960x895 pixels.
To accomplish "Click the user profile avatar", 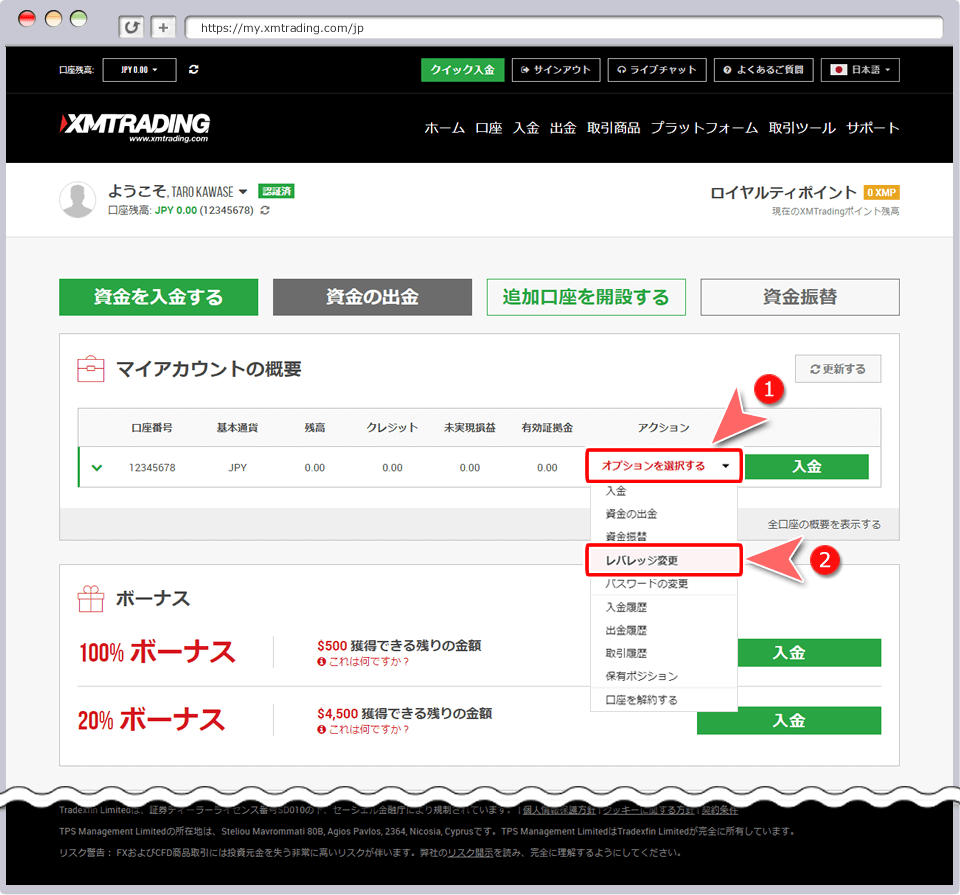I will (x=78, y=200).
